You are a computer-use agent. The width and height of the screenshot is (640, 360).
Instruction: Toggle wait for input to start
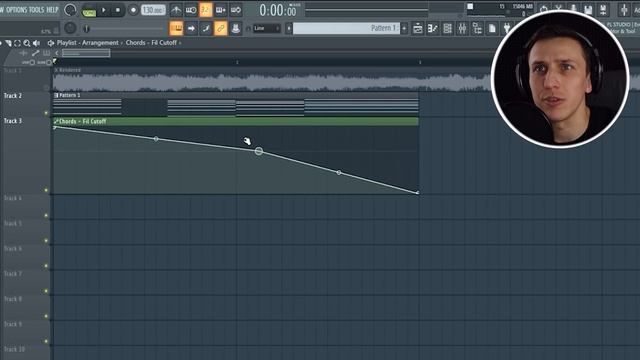coord(191,10)
